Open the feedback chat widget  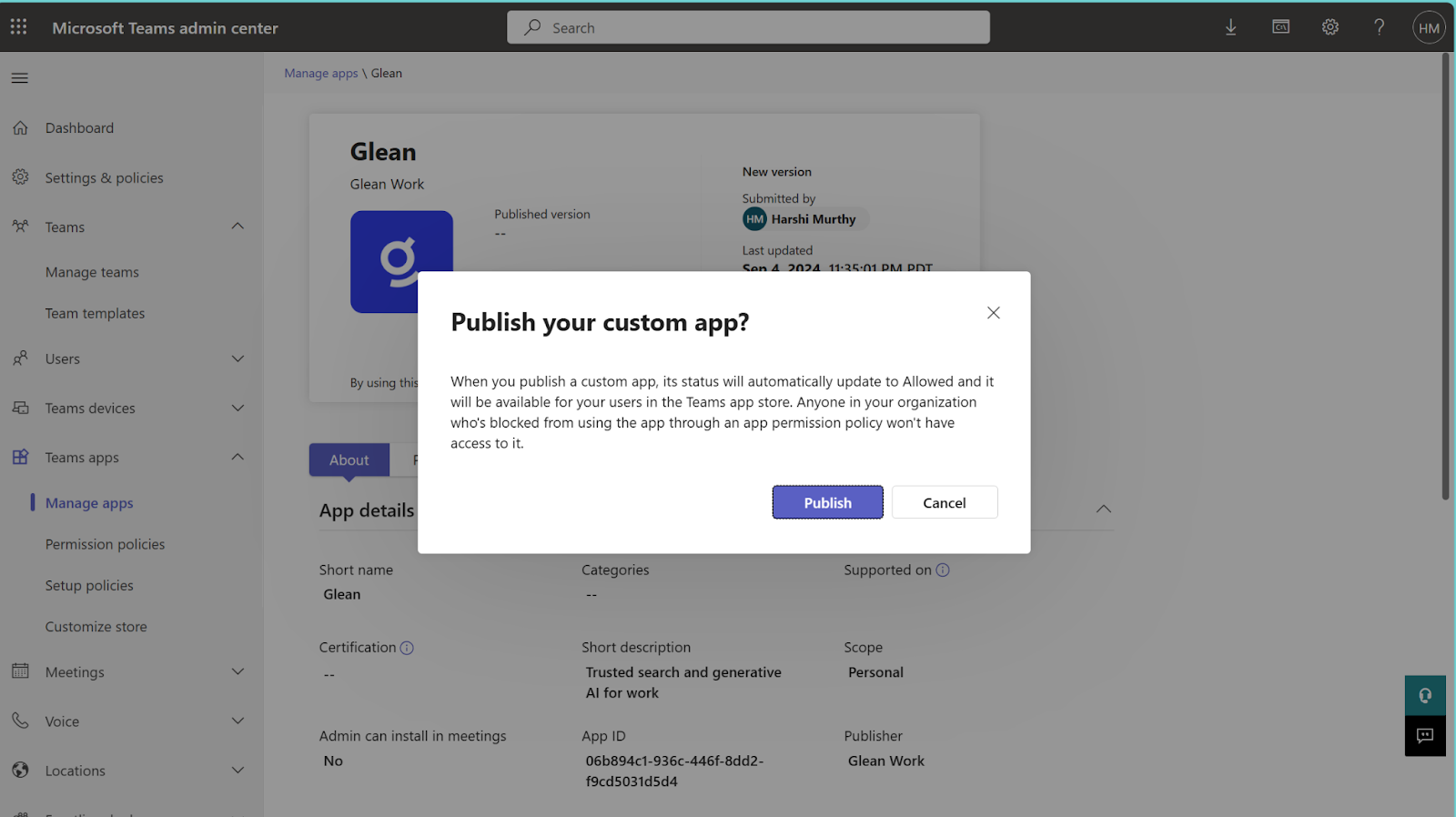[1425, 736]
